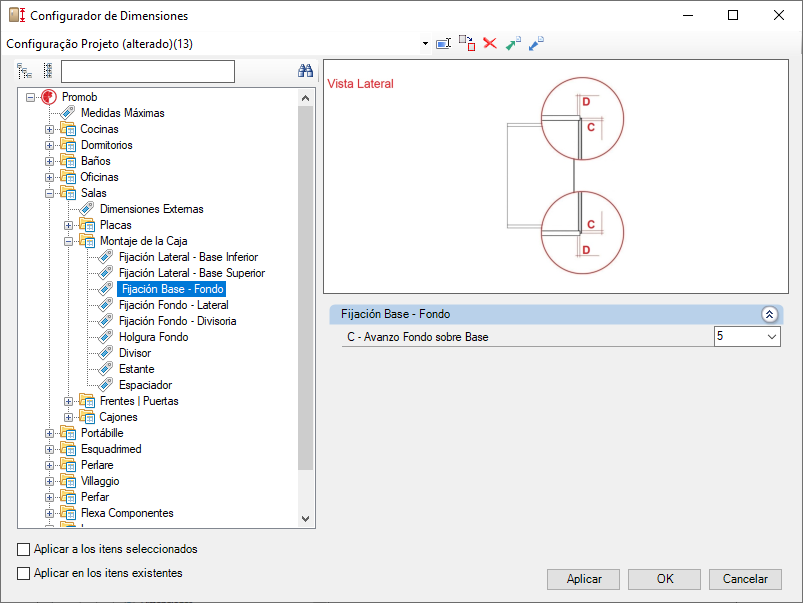This screenshot has width=803, height=603.
Task: Click the collapse all tree icon
Action: [x=48, y=71]
